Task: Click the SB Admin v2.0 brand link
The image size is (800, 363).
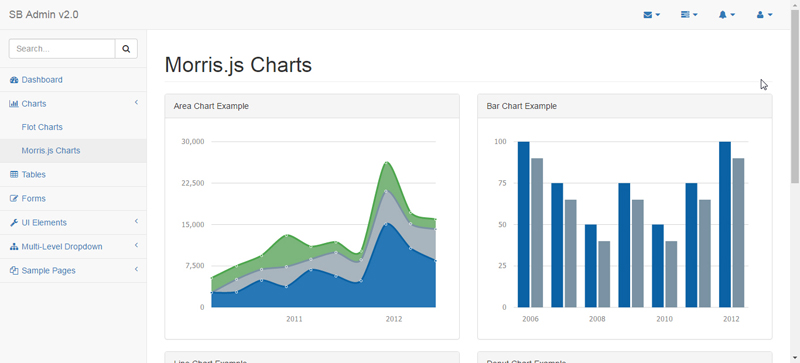Action: tap(44, 15)
